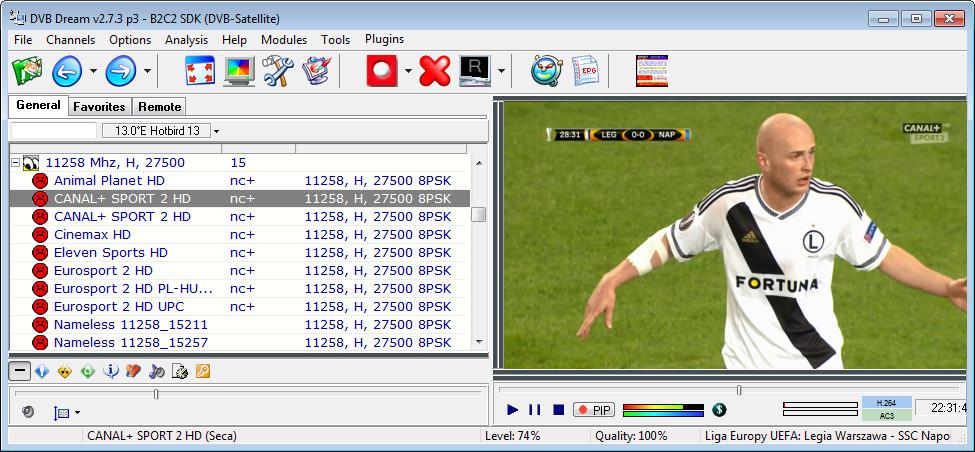Open dropdown arrow beside record button

click(408, 71)
